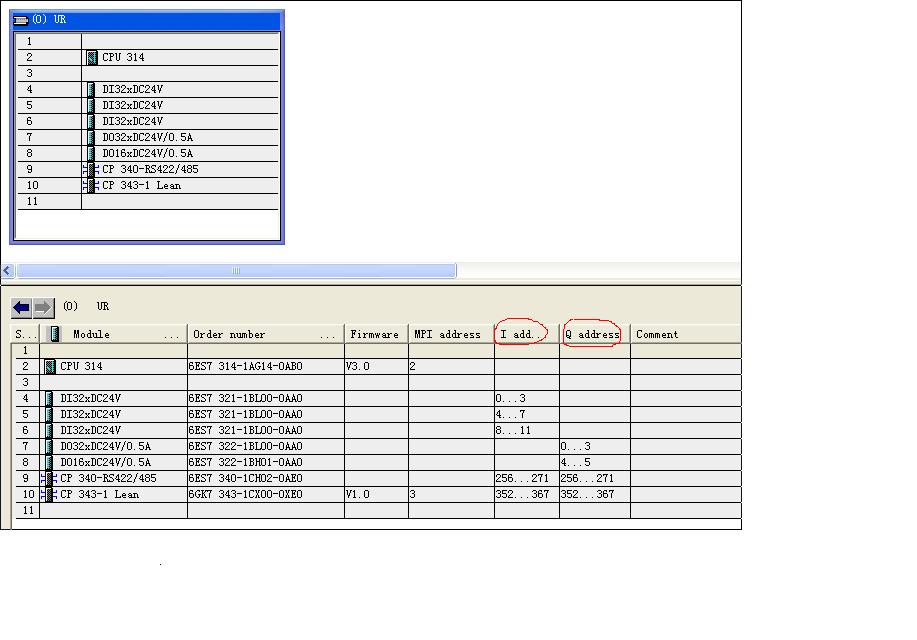This screenshot has height=640, width=917.
Task: Click slot 4 DI32xDC24V icon in detail table
Action: pos(49,398)
